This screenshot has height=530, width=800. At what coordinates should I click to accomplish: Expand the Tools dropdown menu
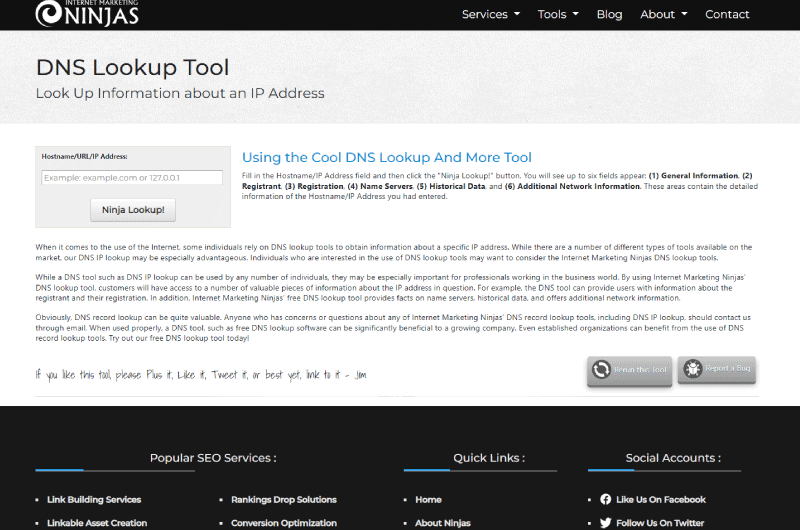pos(558,14)
